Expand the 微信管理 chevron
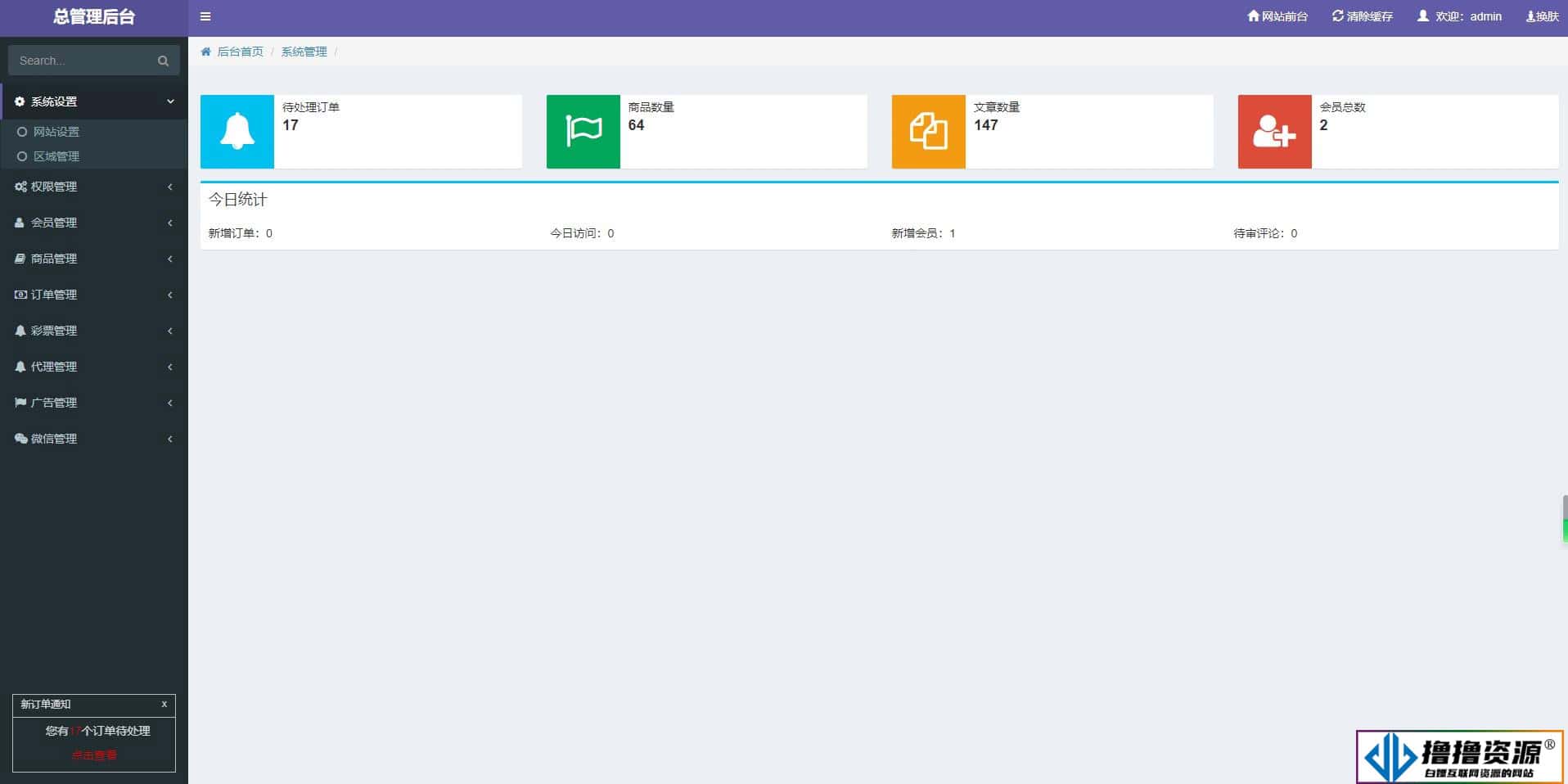Viewport: 1568px width, 784px height. point(170,439)
